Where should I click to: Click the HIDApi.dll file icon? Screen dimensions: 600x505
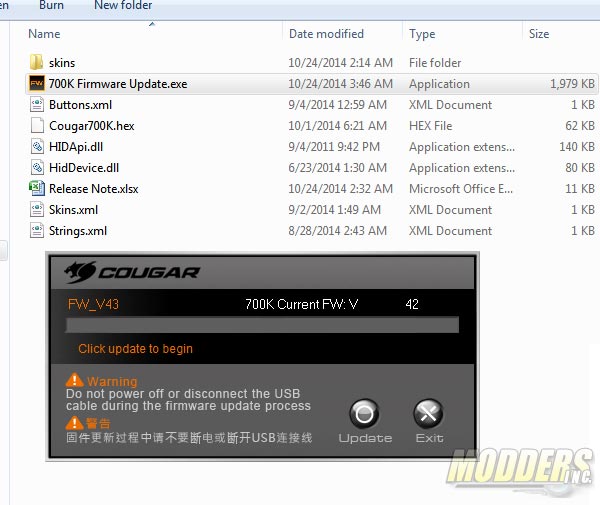pyautogui.click(x=36, y=147)
